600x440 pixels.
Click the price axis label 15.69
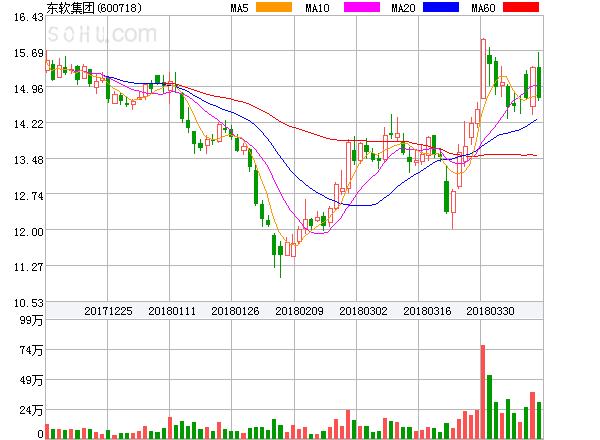coord(29,53)
